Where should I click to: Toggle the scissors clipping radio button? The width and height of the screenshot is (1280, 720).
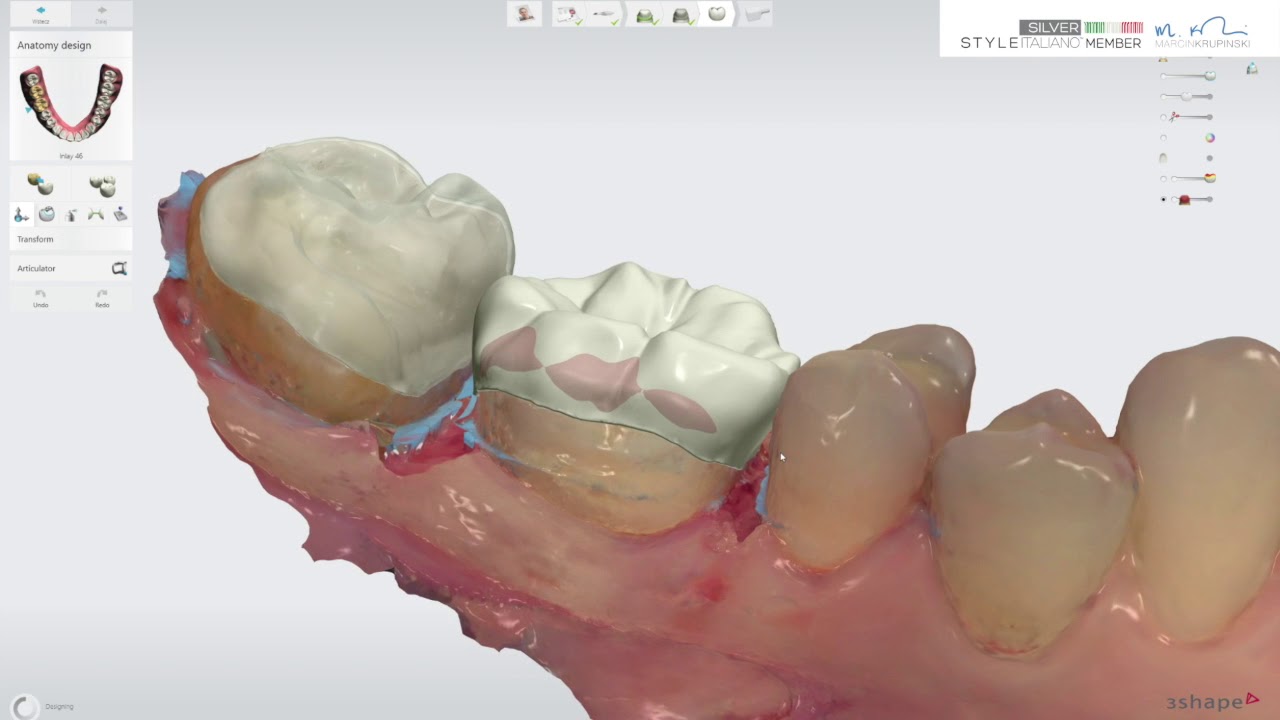1163,117
